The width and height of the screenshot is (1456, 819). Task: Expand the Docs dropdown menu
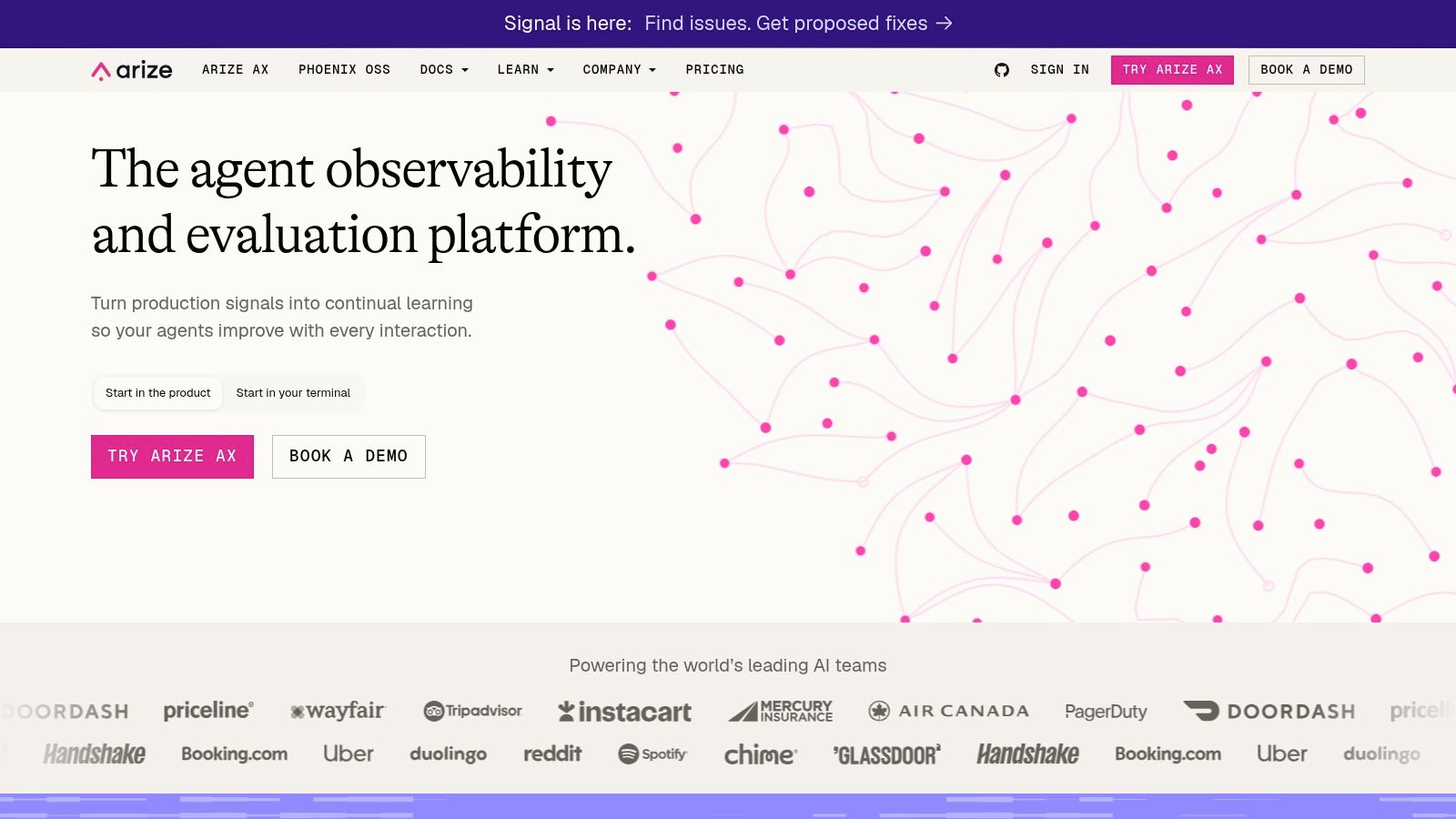[444, 70]
